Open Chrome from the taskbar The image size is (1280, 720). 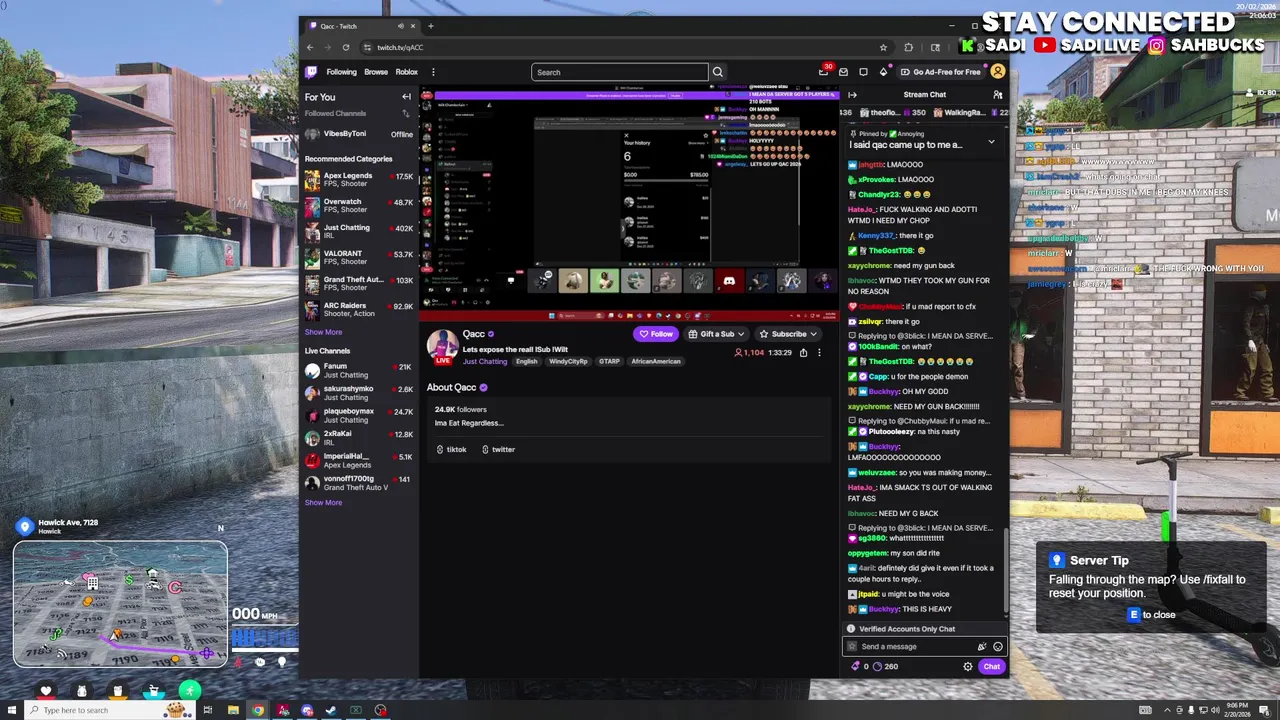click(x=258, y=710)
